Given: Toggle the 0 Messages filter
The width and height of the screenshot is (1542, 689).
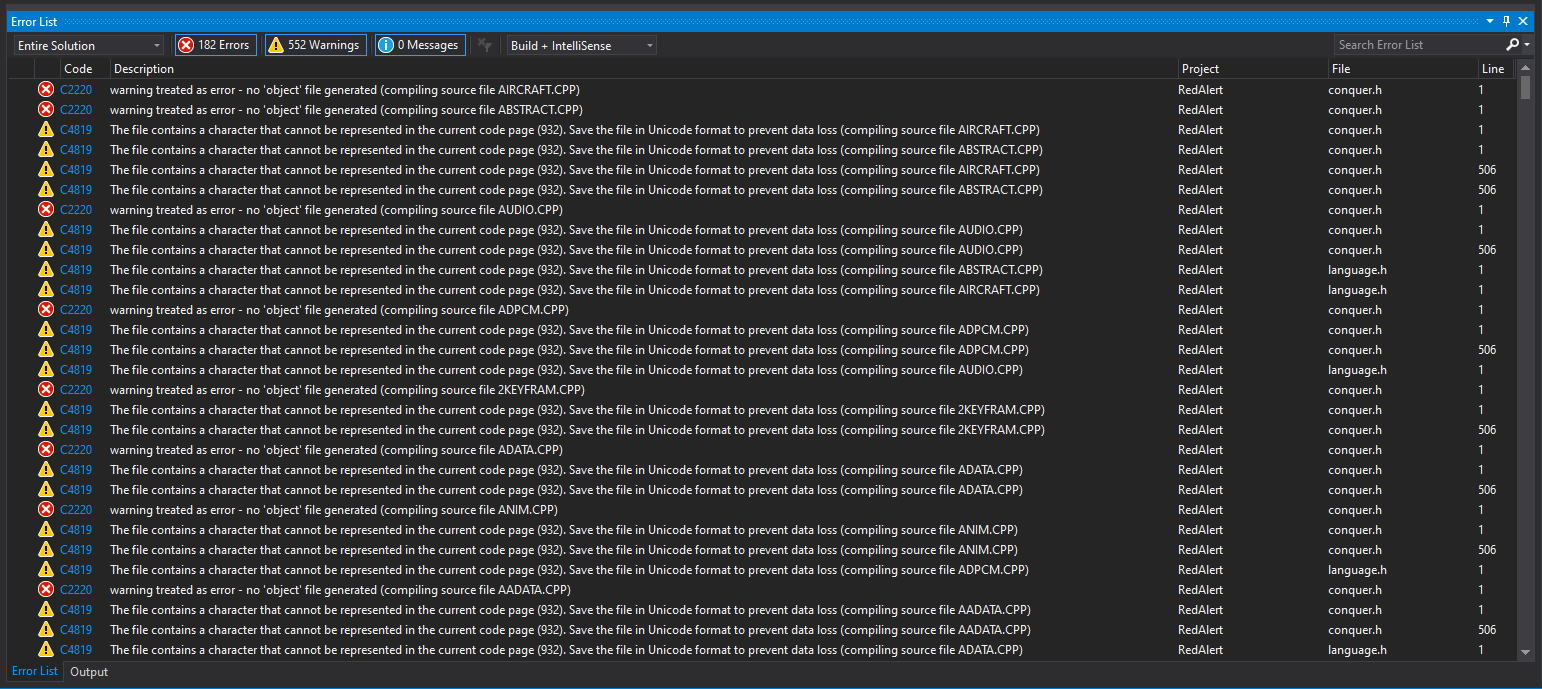Looking at the screenshot, I should tap(419, 44).
